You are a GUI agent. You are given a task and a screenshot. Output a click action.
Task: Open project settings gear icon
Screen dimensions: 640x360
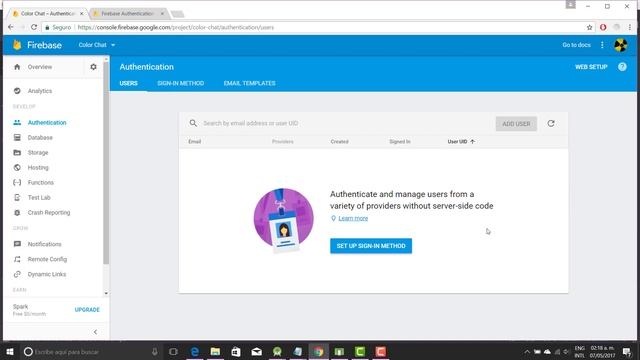[x=93, y=67]
